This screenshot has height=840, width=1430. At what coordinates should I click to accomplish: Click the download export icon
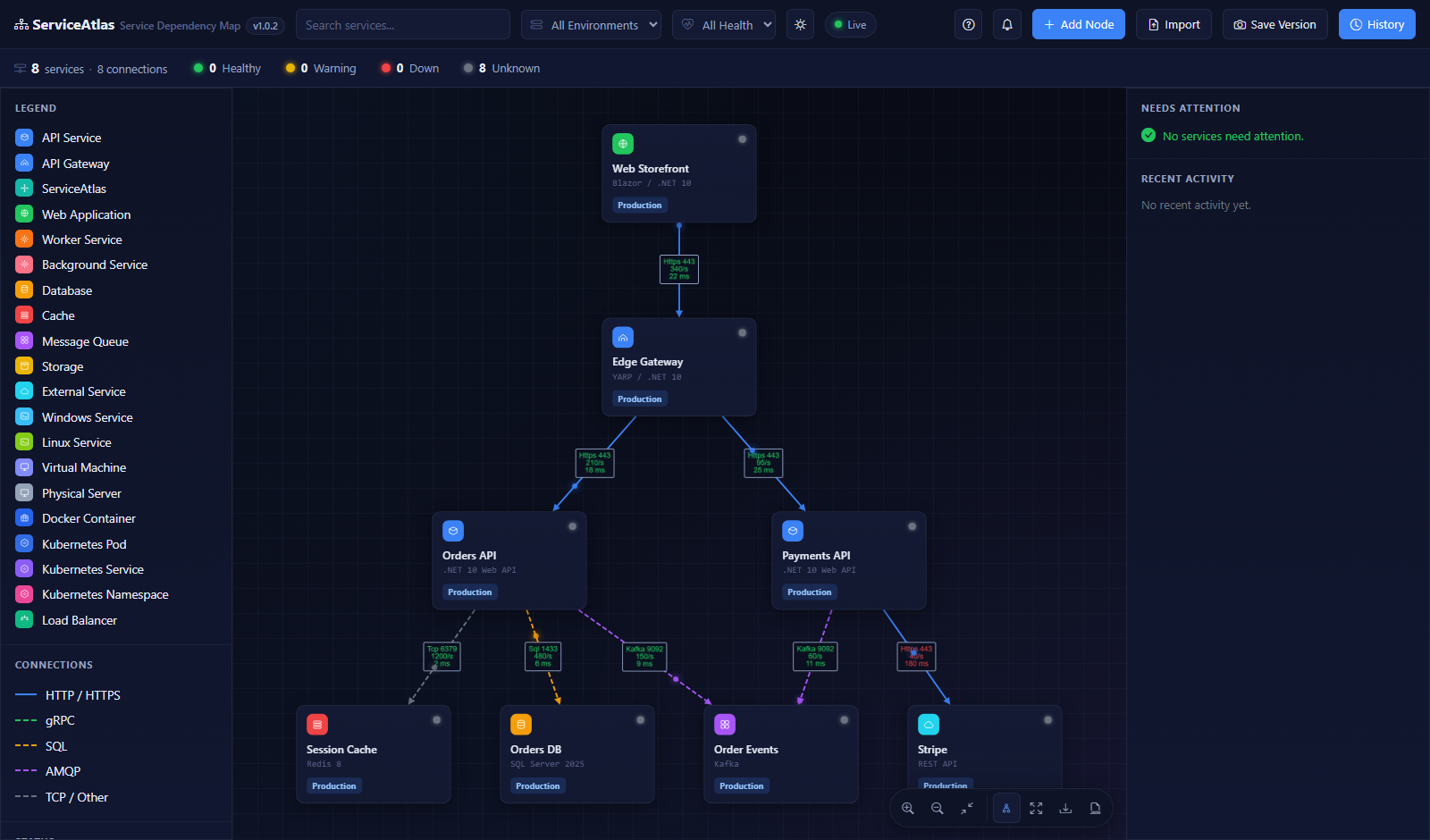point(1065,808)
